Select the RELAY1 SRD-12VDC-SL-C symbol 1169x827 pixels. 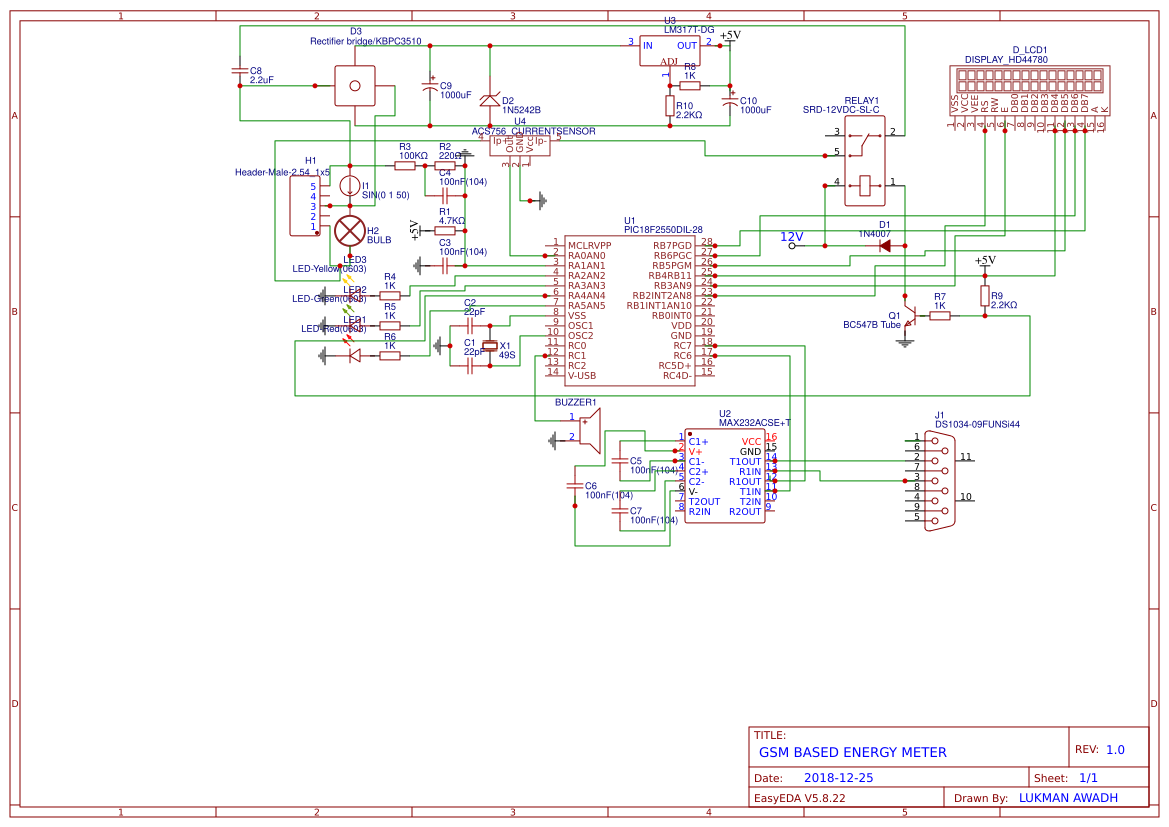pyautogui.click(x=865, y=160)
